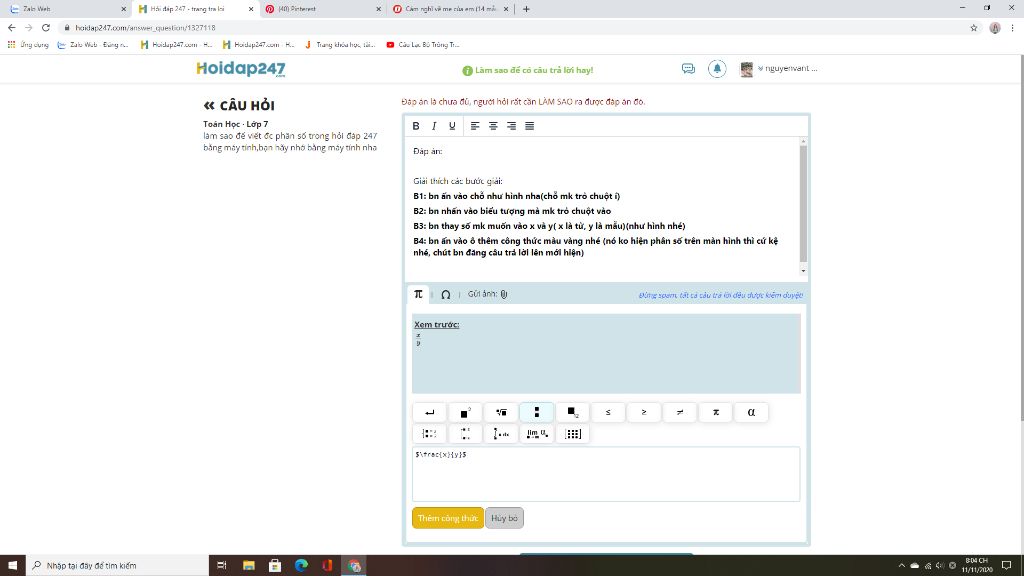Screen dimensions: 1024x576
Task: Open File Explorer from the taskbar
Action: pyautogui.click(x=249, y=566)
